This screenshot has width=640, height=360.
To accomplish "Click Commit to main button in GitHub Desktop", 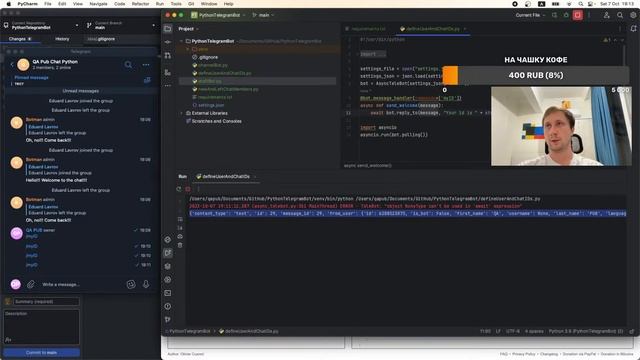I will 42,352.
